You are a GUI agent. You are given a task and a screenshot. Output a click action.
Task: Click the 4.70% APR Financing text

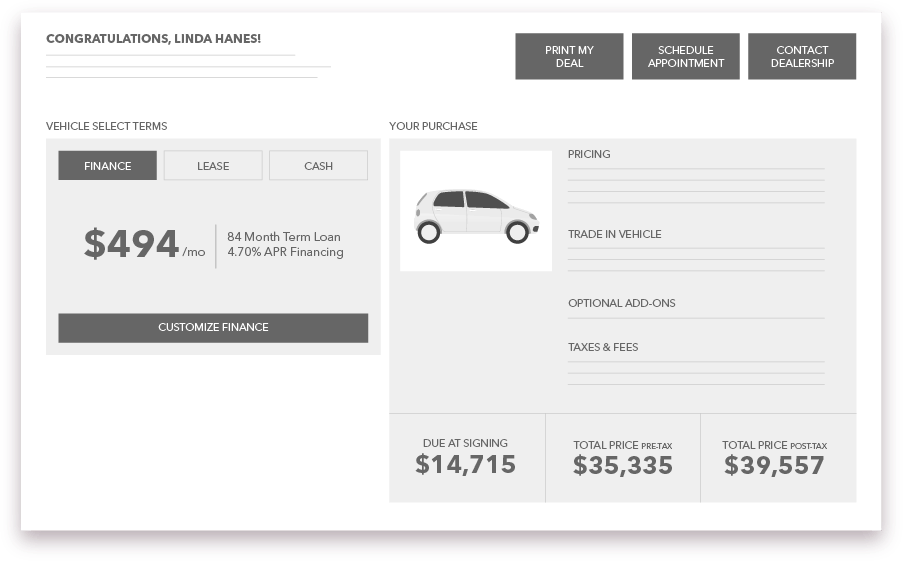[x=285, y=252]
